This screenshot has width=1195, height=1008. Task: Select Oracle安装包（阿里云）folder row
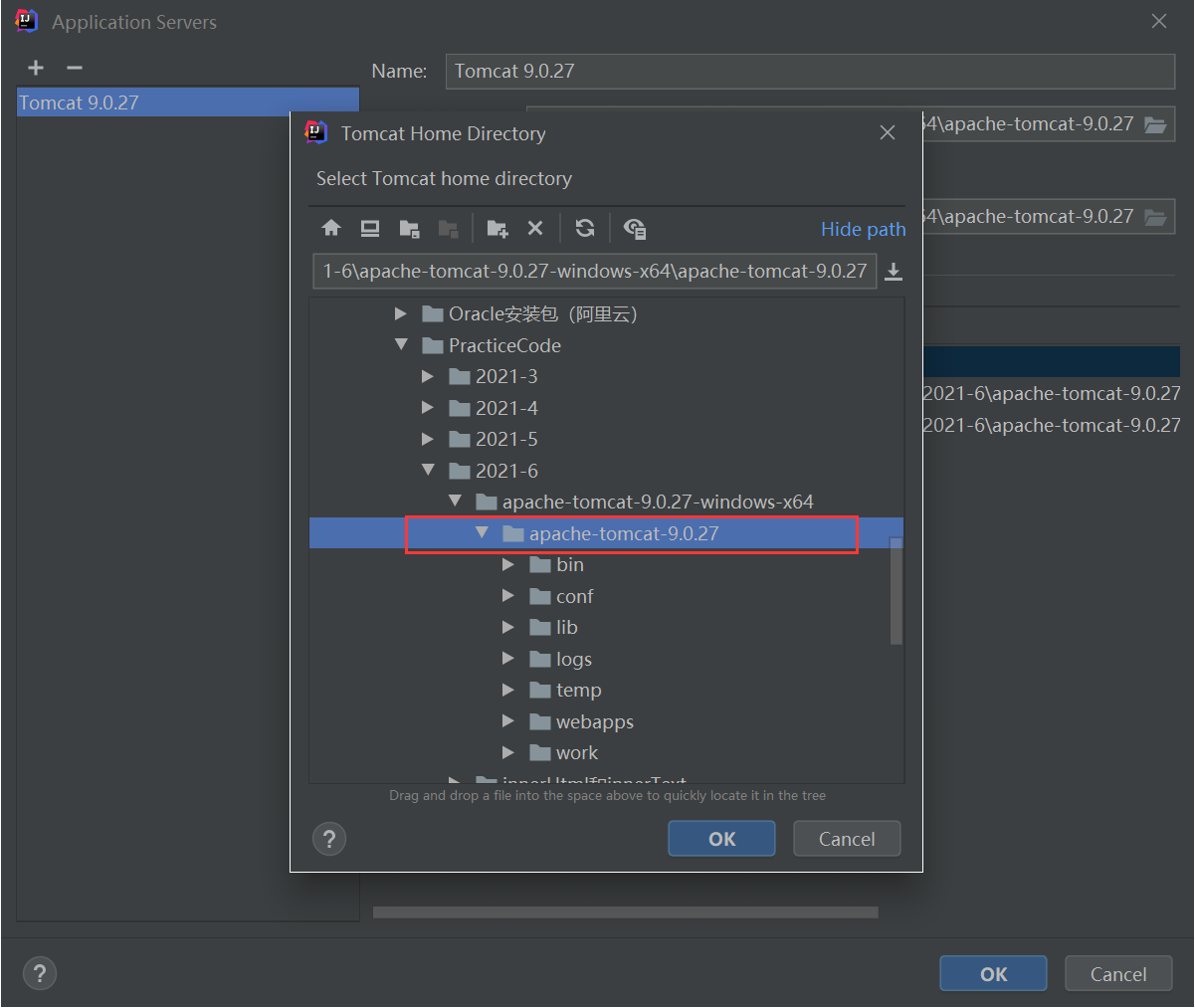click(x=607, y=313)
